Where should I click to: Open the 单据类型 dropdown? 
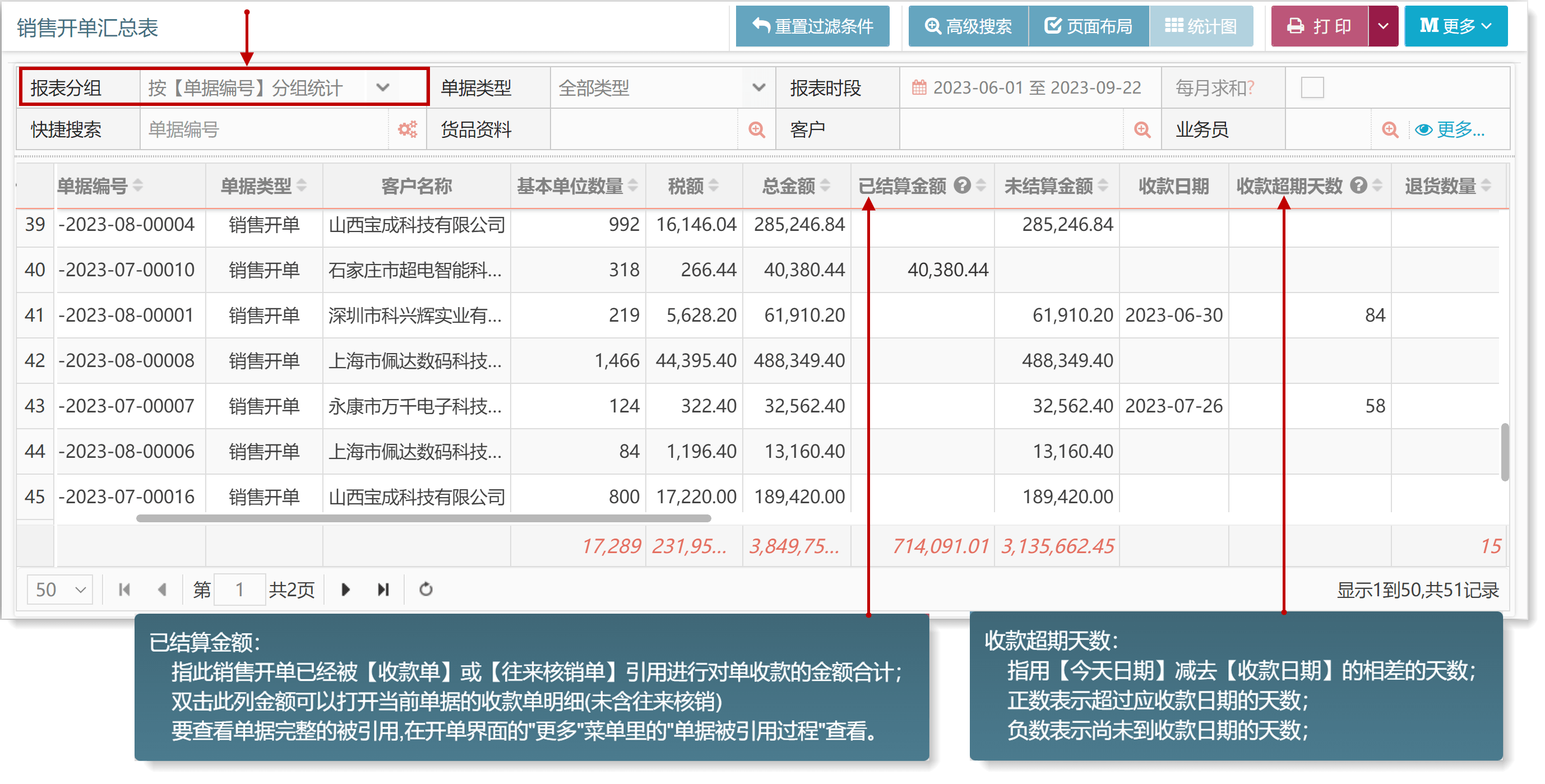758,88
